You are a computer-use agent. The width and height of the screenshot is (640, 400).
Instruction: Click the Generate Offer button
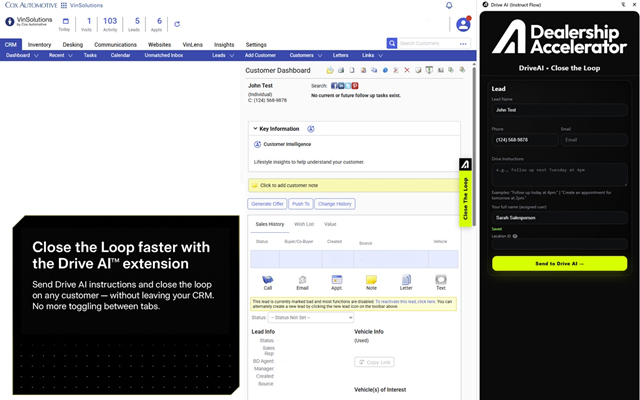click(267, 204)
